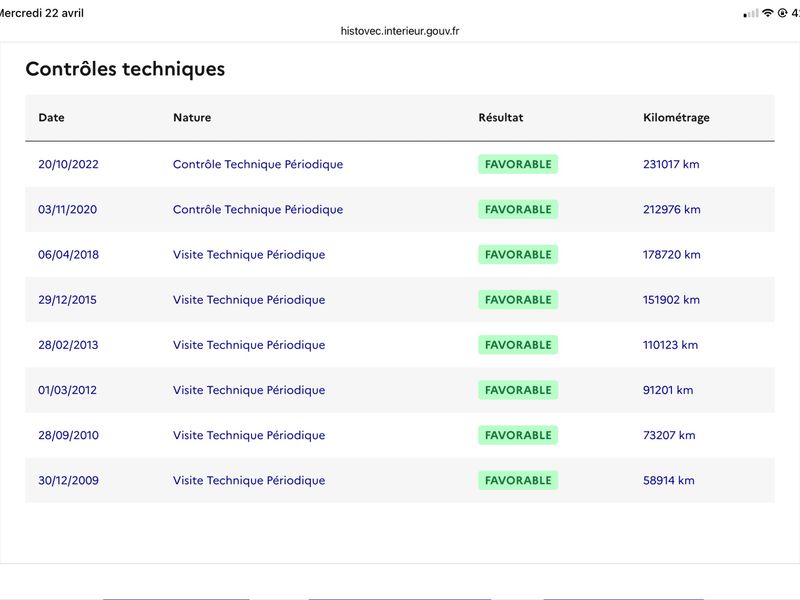Viewport: 800px width, 600px height.
Task: Tap the Mercredi 22 avril date in status bar
Action: [41, 13]
